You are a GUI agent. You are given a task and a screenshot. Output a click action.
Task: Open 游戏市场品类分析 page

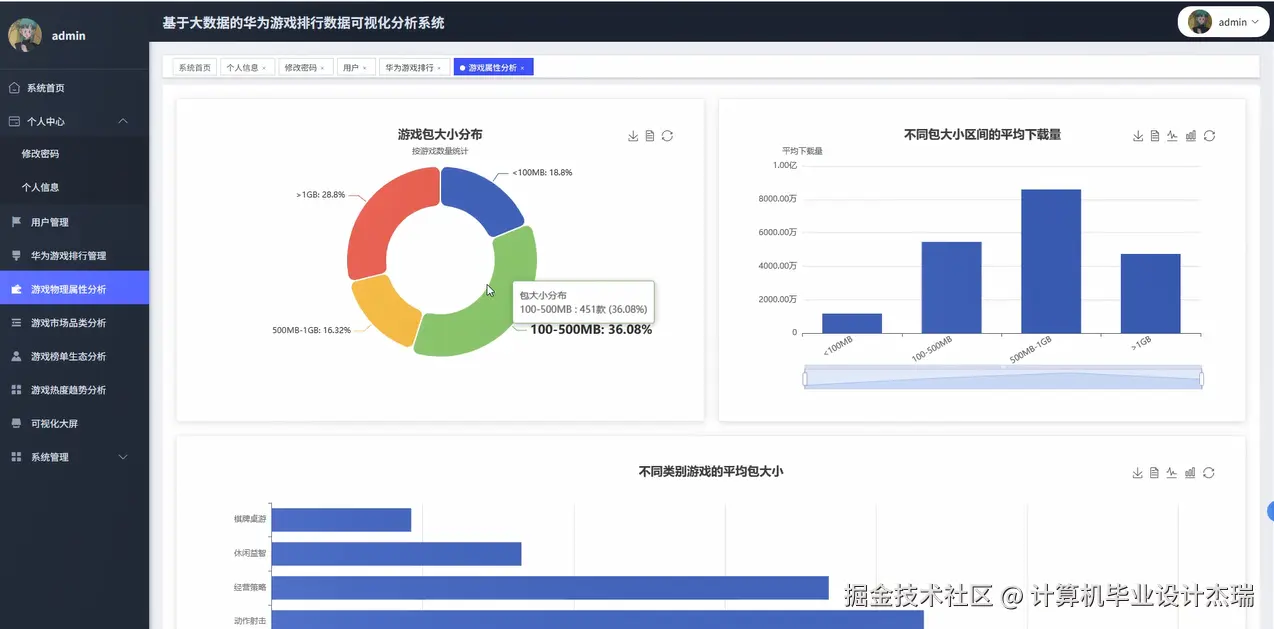74,323
